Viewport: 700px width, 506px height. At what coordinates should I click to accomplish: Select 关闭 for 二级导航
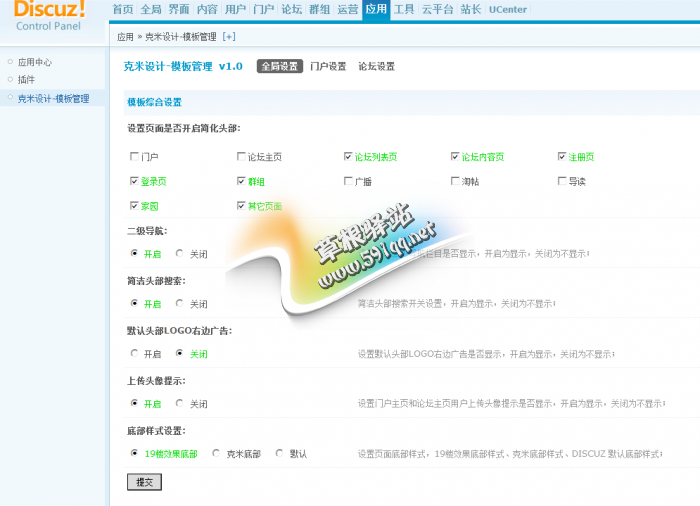(180, 254)
